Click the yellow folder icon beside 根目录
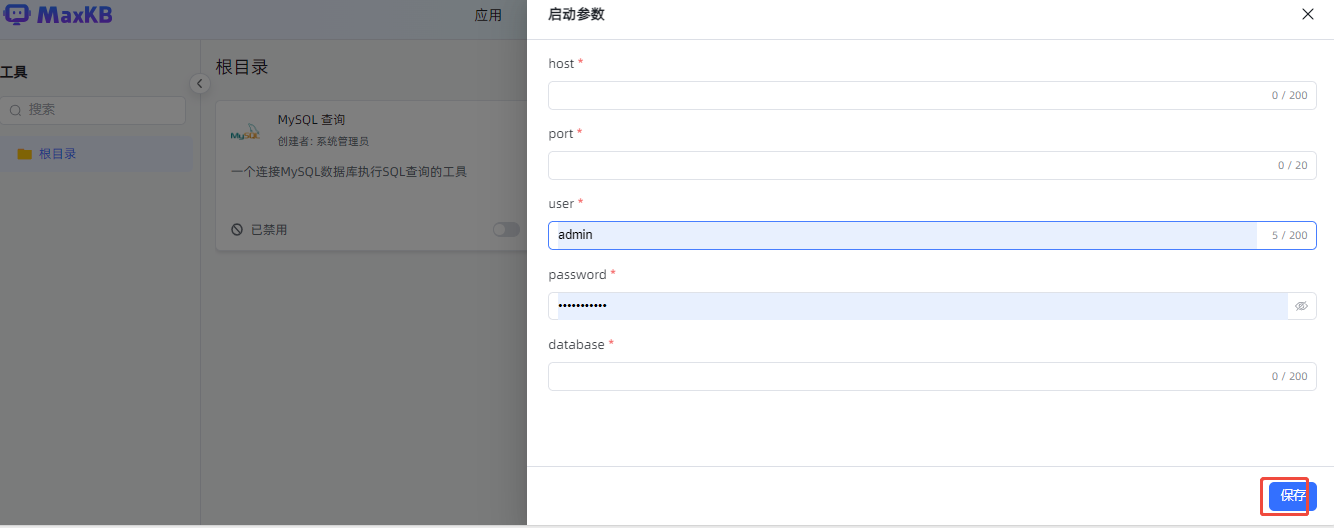The height and width of the screenshot is (528, 1334). point(25,154)
